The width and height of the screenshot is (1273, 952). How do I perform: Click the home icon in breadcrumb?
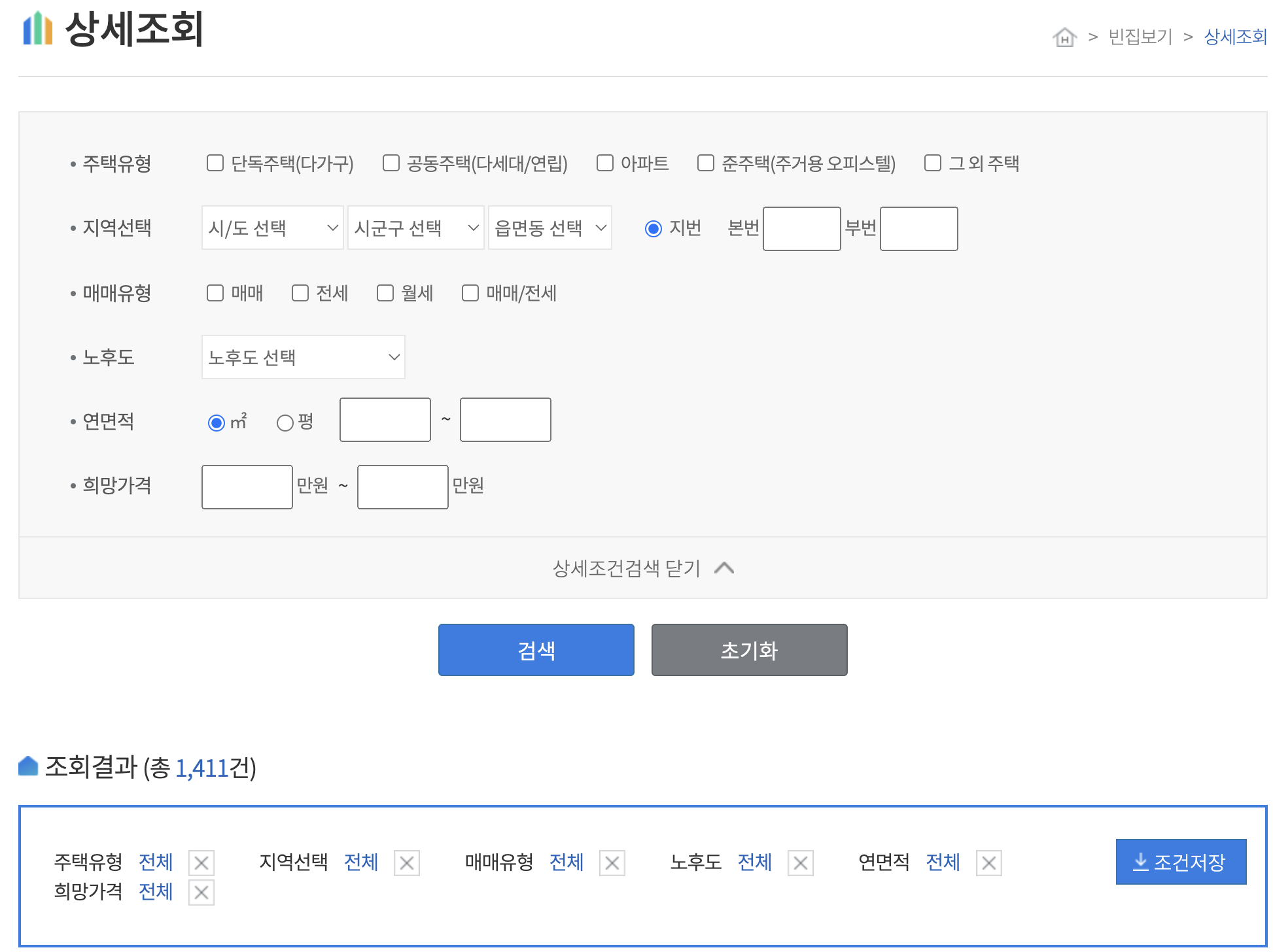tap(1064, 37)
